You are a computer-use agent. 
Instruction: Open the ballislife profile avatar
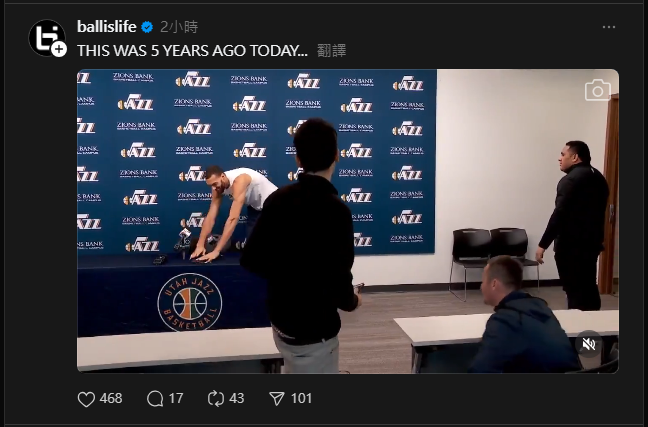(x=46, y=37)
